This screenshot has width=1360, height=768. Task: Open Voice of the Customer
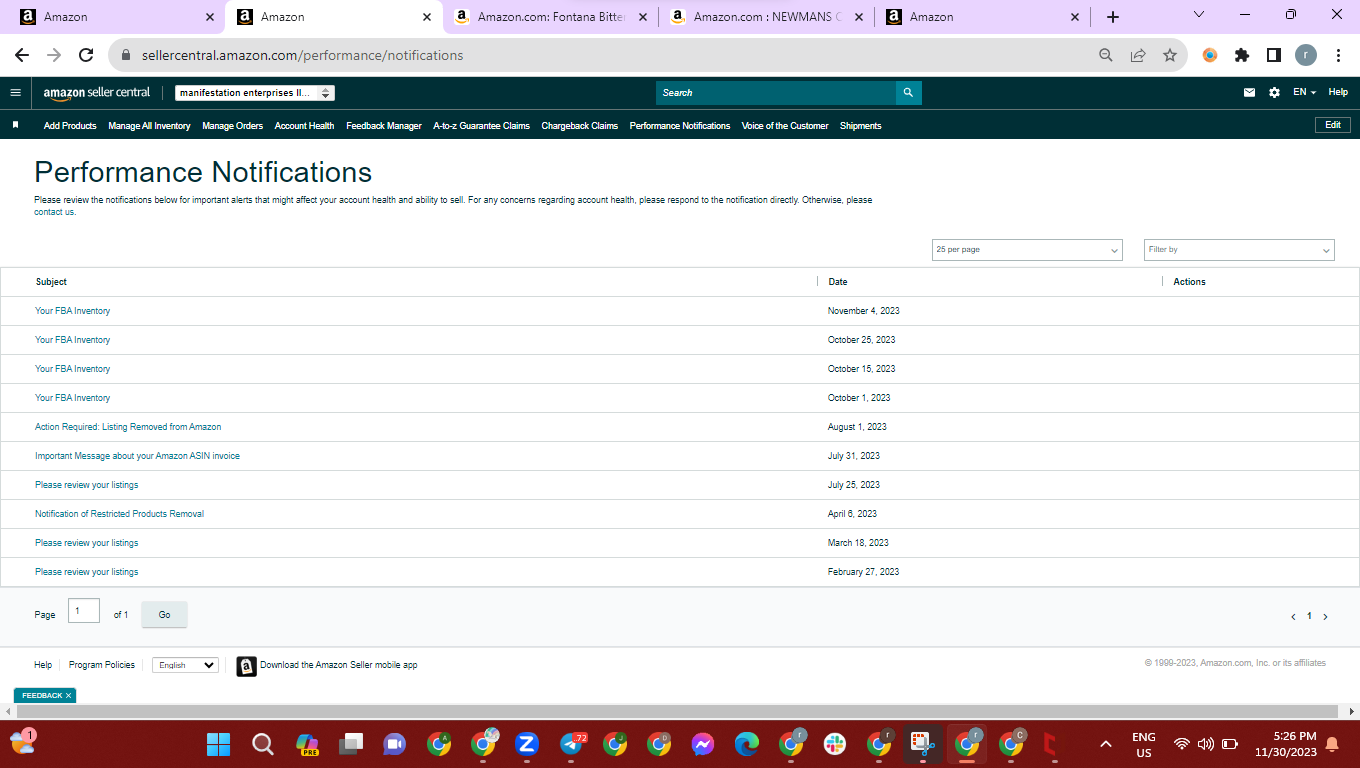(785, 126)
